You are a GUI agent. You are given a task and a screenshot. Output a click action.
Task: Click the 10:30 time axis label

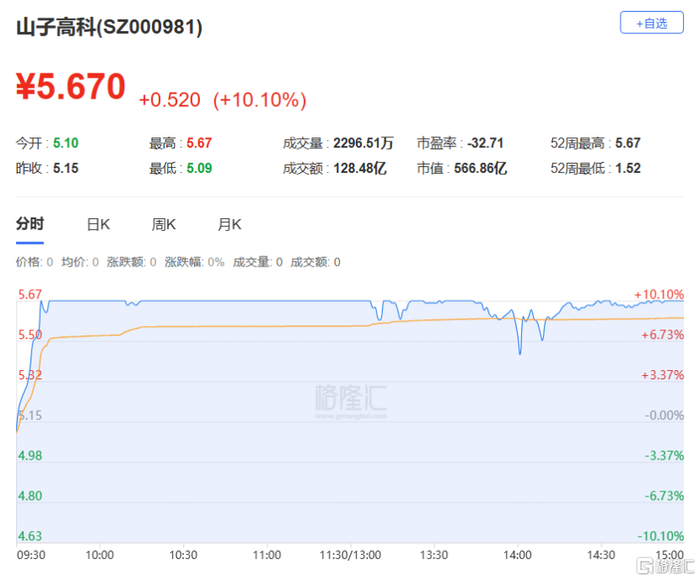click(x=183, y=555)
